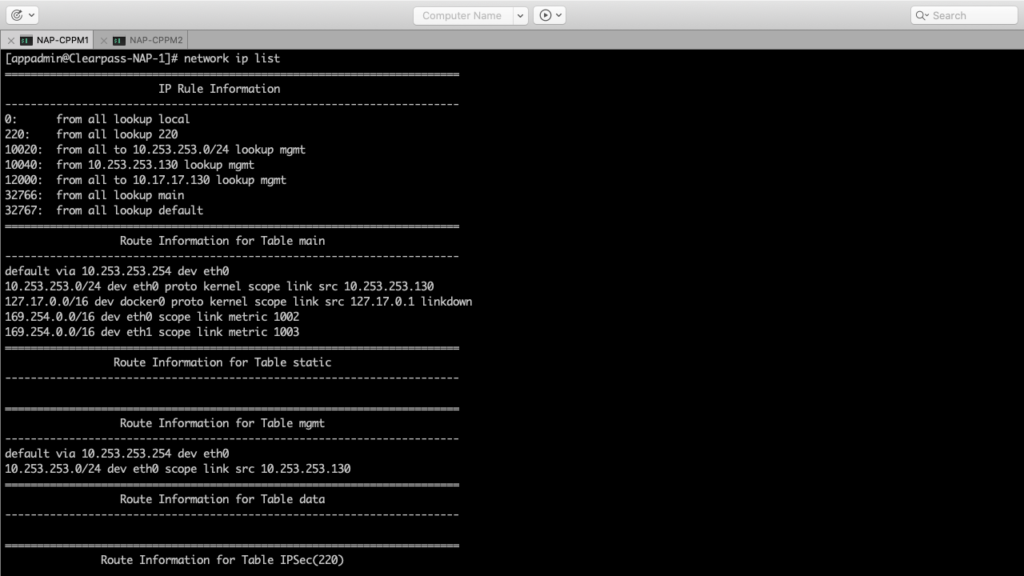
Task: Click the rule '32767: from all lookup default'
Action: [104, 210]
